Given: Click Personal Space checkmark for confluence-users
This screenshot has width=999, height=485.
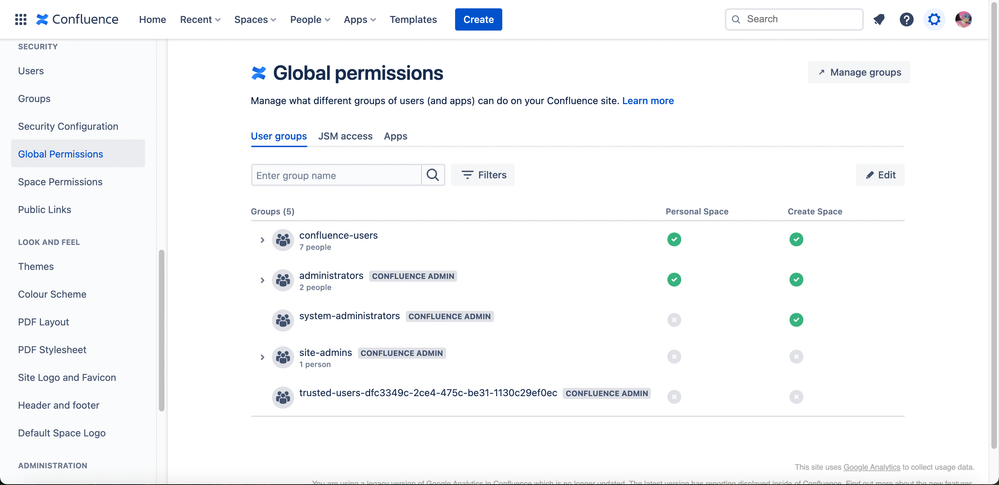Looking at the screenshot, I should [674, 240].
